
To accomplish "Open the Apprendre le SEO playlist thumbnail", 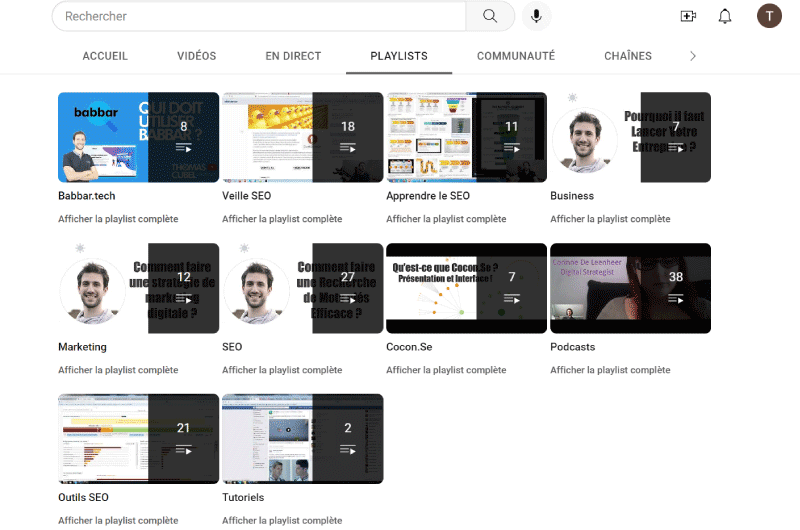I will pos(466,137).
